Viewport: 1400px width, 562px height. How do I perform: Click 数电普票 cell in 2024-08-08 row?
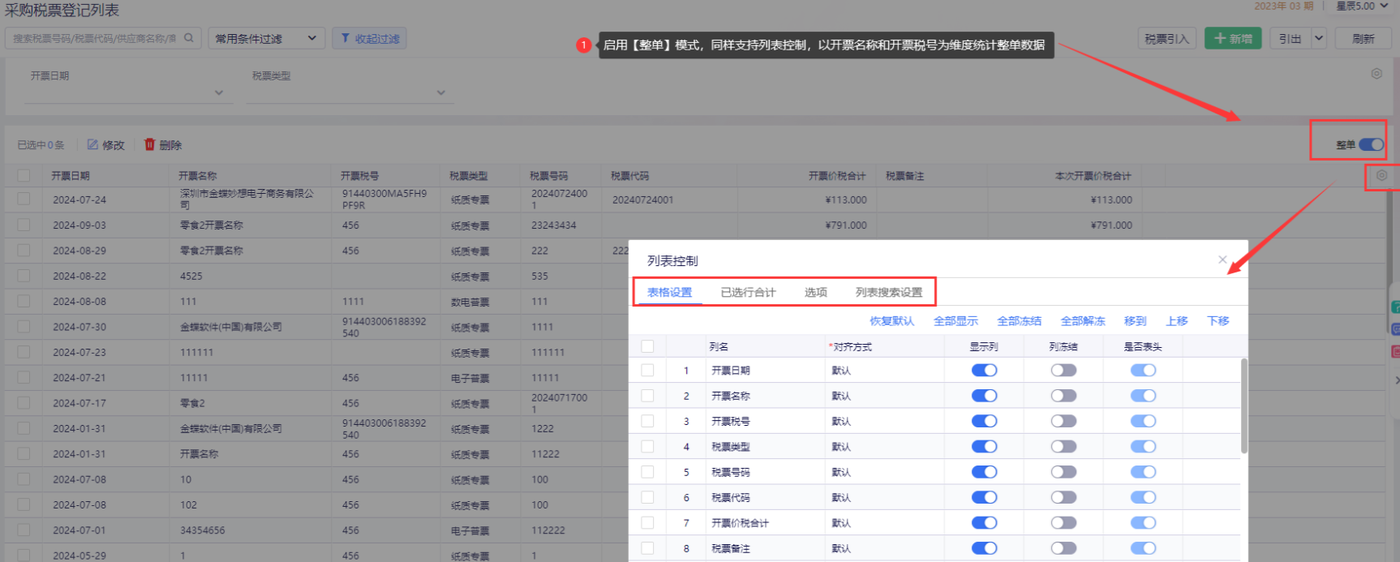pyautogui.click(x=470, y=301)
